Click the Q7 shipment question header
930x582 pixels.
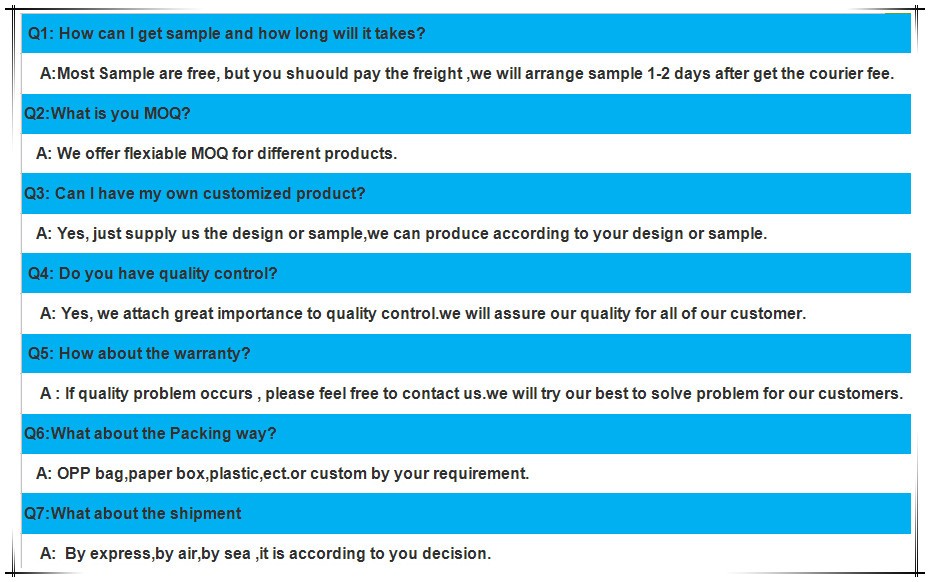click(132, 513)
